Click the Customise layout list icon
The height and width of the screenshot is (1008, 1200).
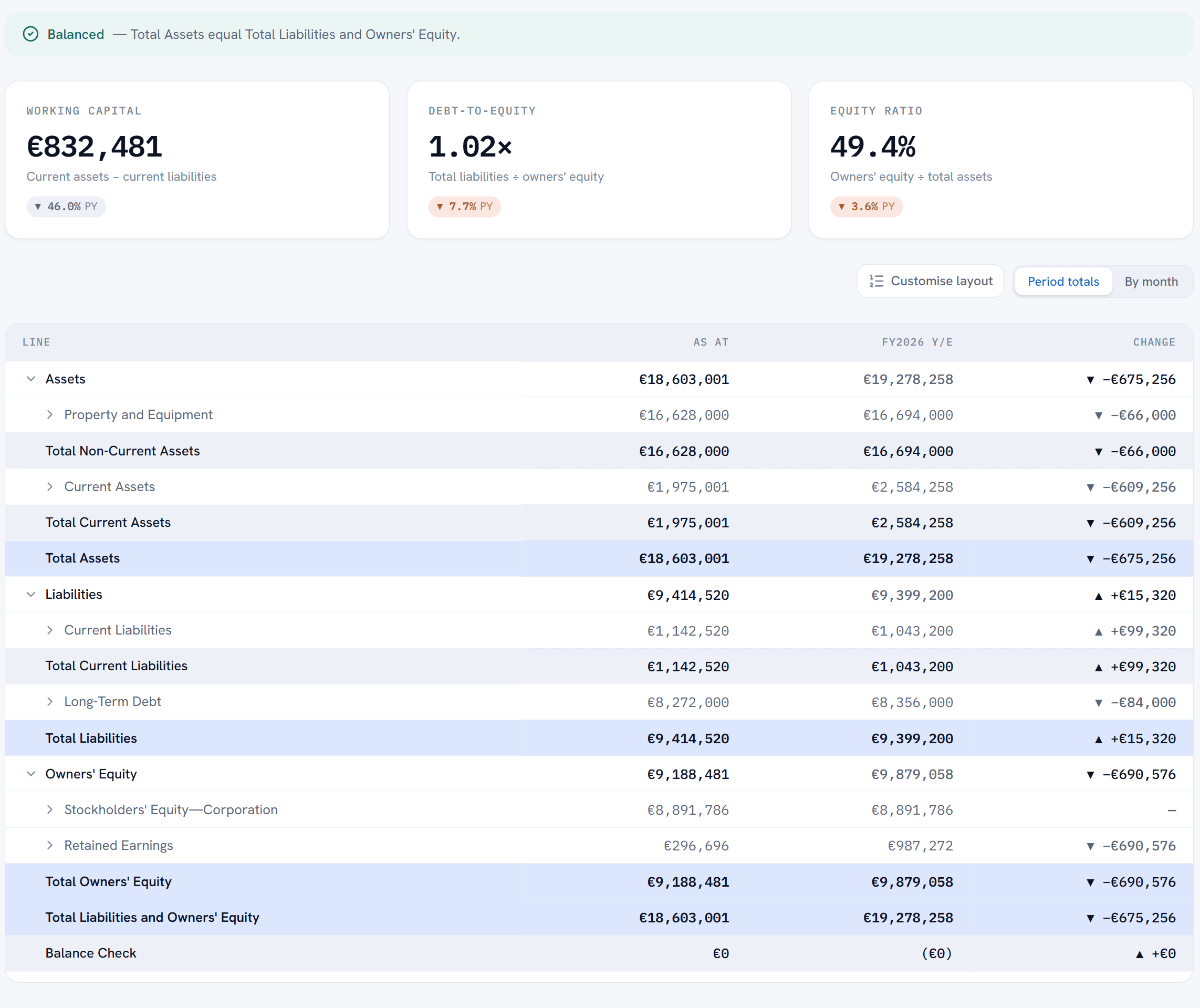(876, 281)
